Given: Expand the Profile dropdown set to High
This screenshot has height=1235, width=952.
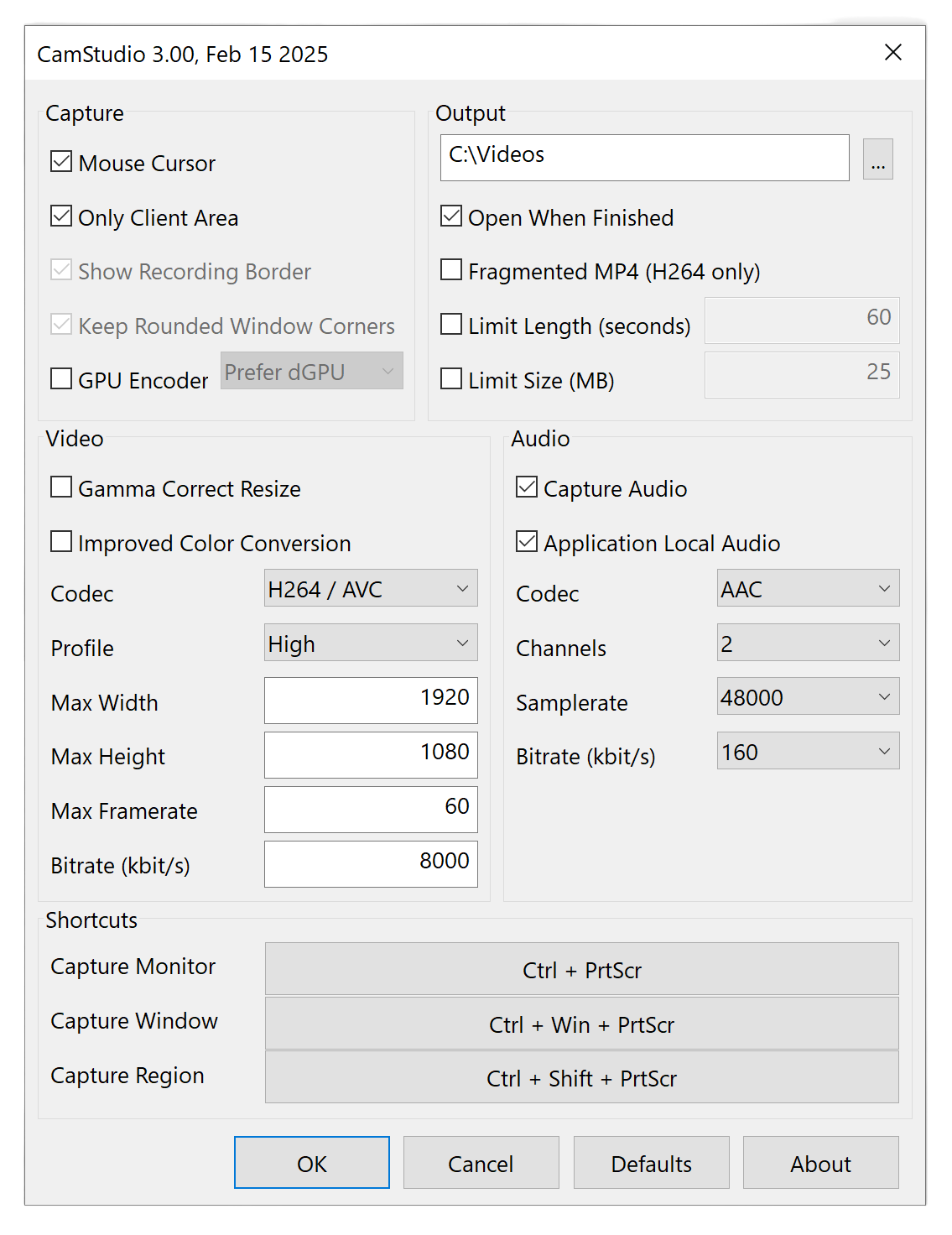Looking at the screenshot, I should [371, 643].
